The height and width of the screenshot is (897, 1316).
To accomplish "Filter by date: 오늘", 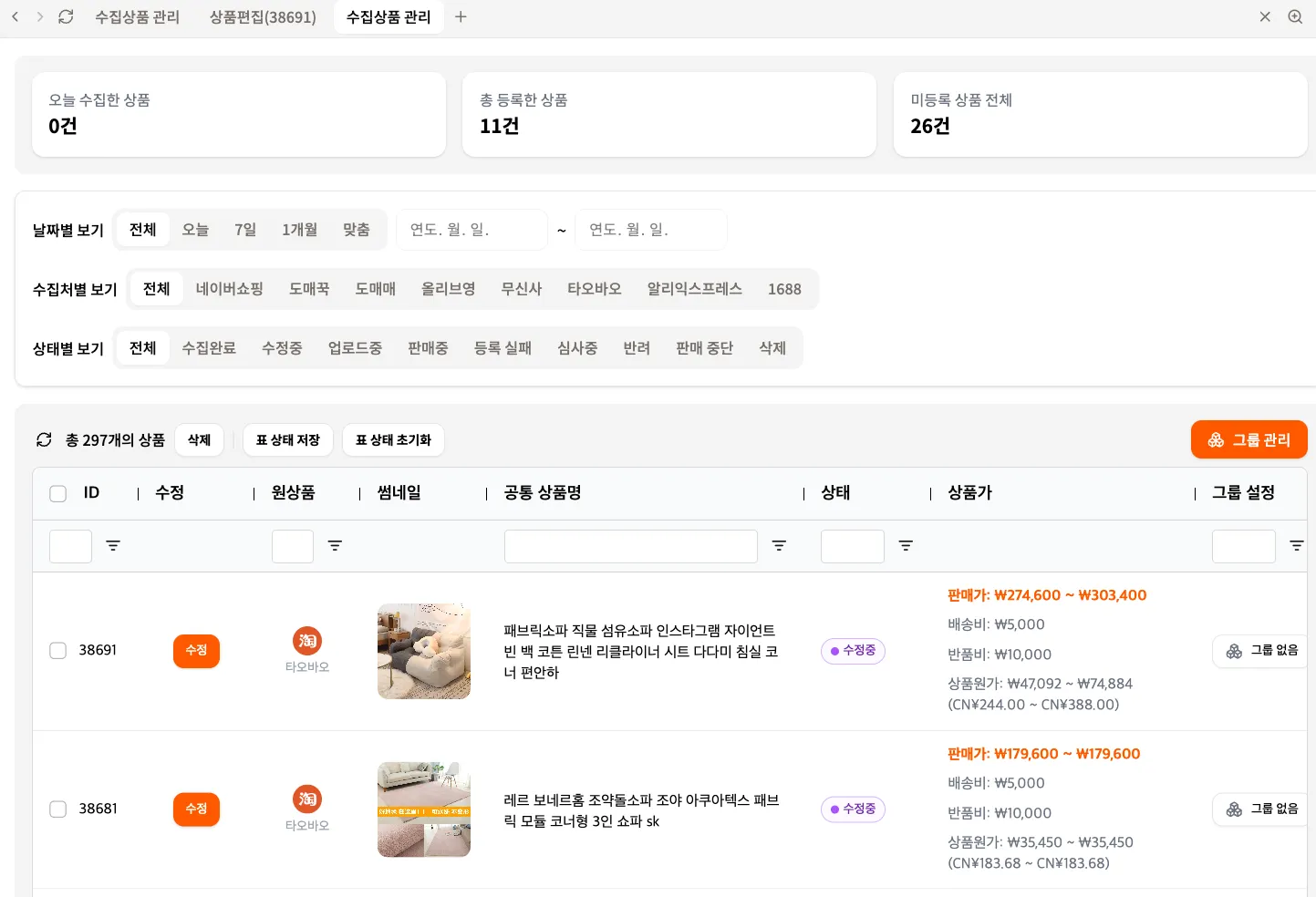I will point(195,230).
